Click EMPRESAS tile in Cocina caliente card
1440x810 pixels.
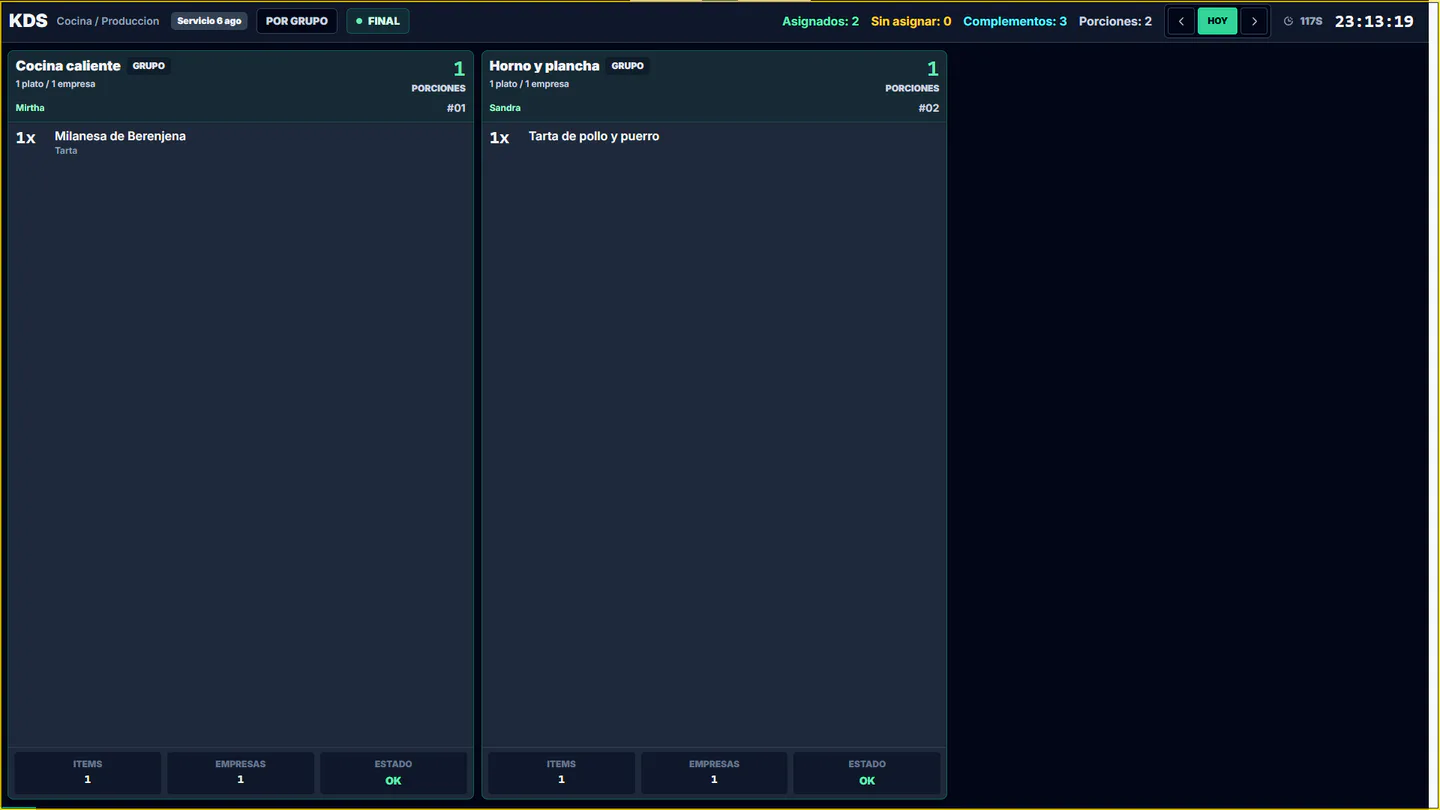pyautogui.click(x=240, y=773)
